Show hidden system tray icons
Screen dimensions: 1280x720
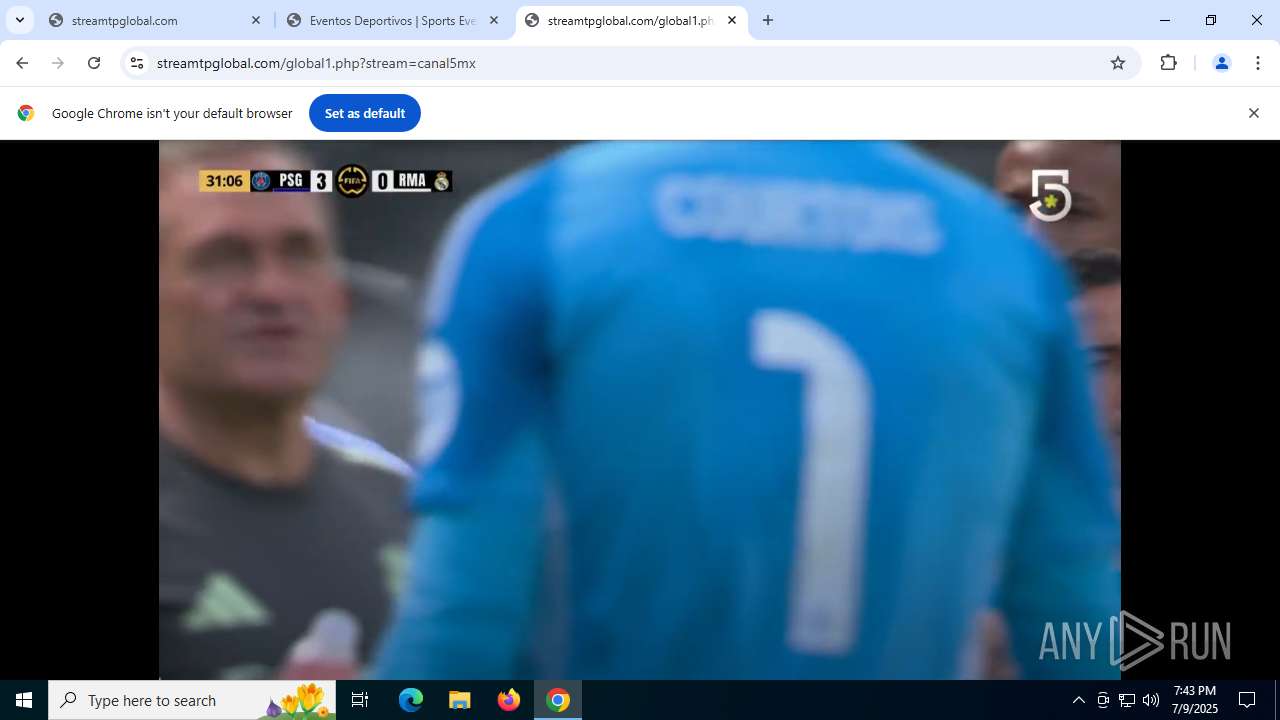point(1078,700)
